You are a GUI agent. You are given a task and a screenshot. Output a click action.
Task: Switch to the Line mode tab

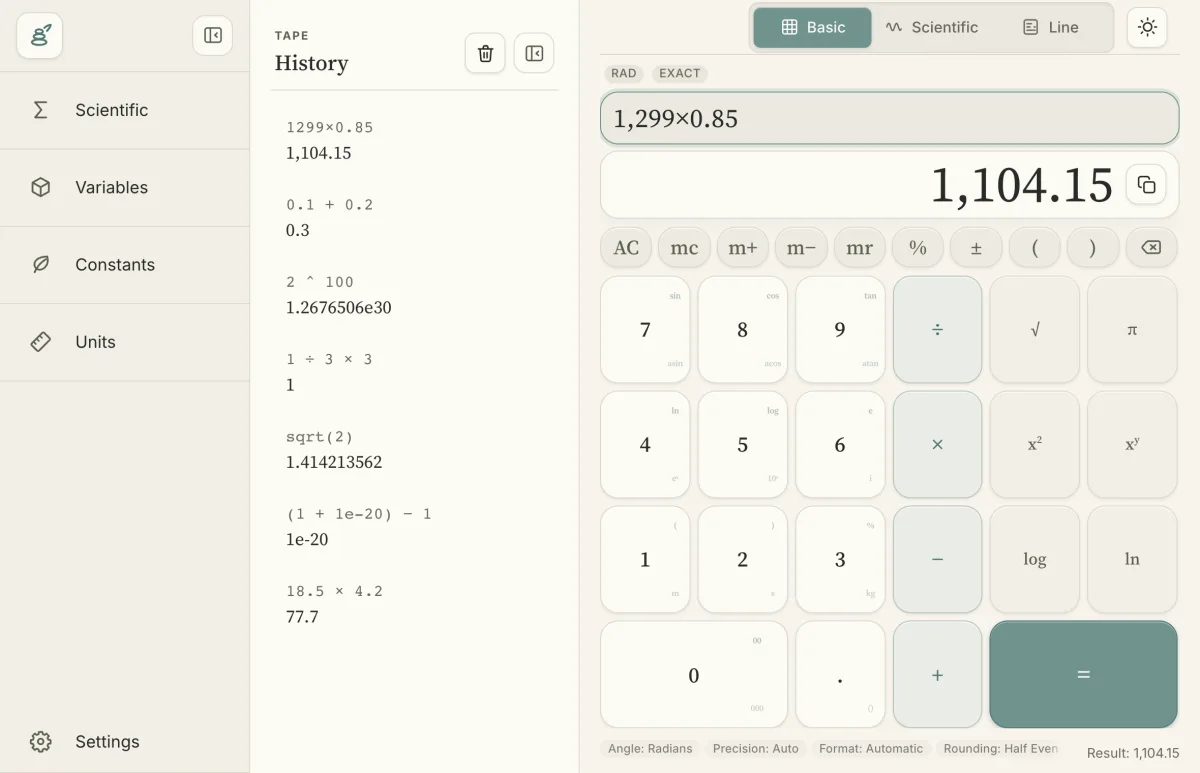[x=1051, y=28]
